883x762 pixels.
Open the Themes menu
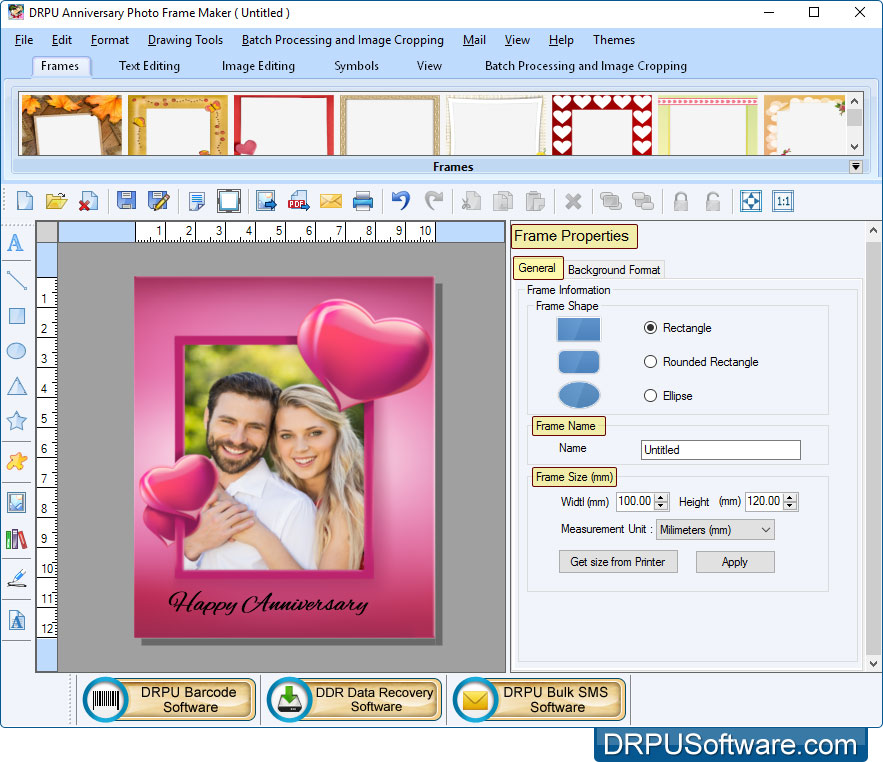[x=614, y=40]
